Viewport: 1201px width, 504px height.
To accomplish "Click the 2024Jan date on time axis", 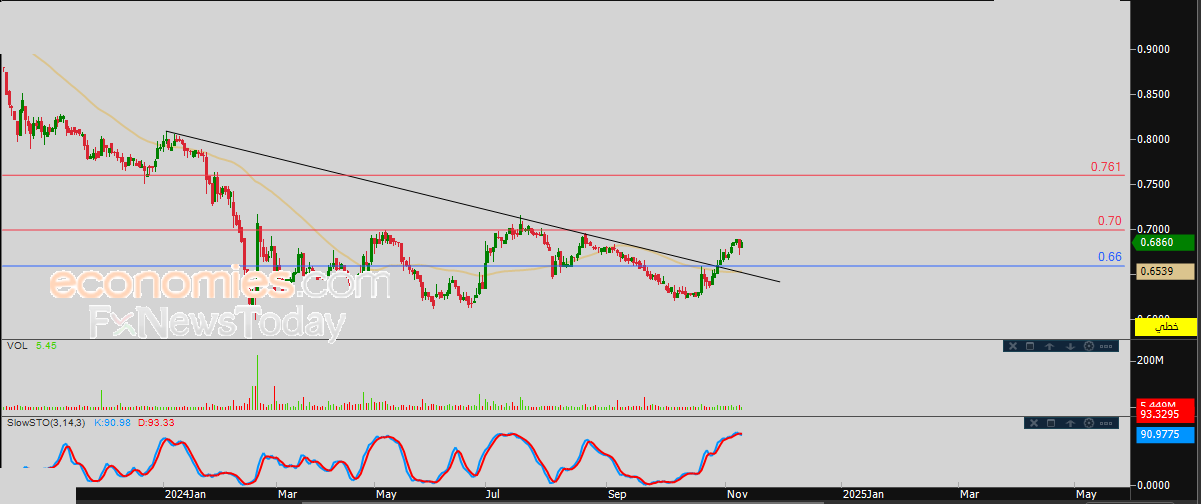I will [x=185, y=494].
